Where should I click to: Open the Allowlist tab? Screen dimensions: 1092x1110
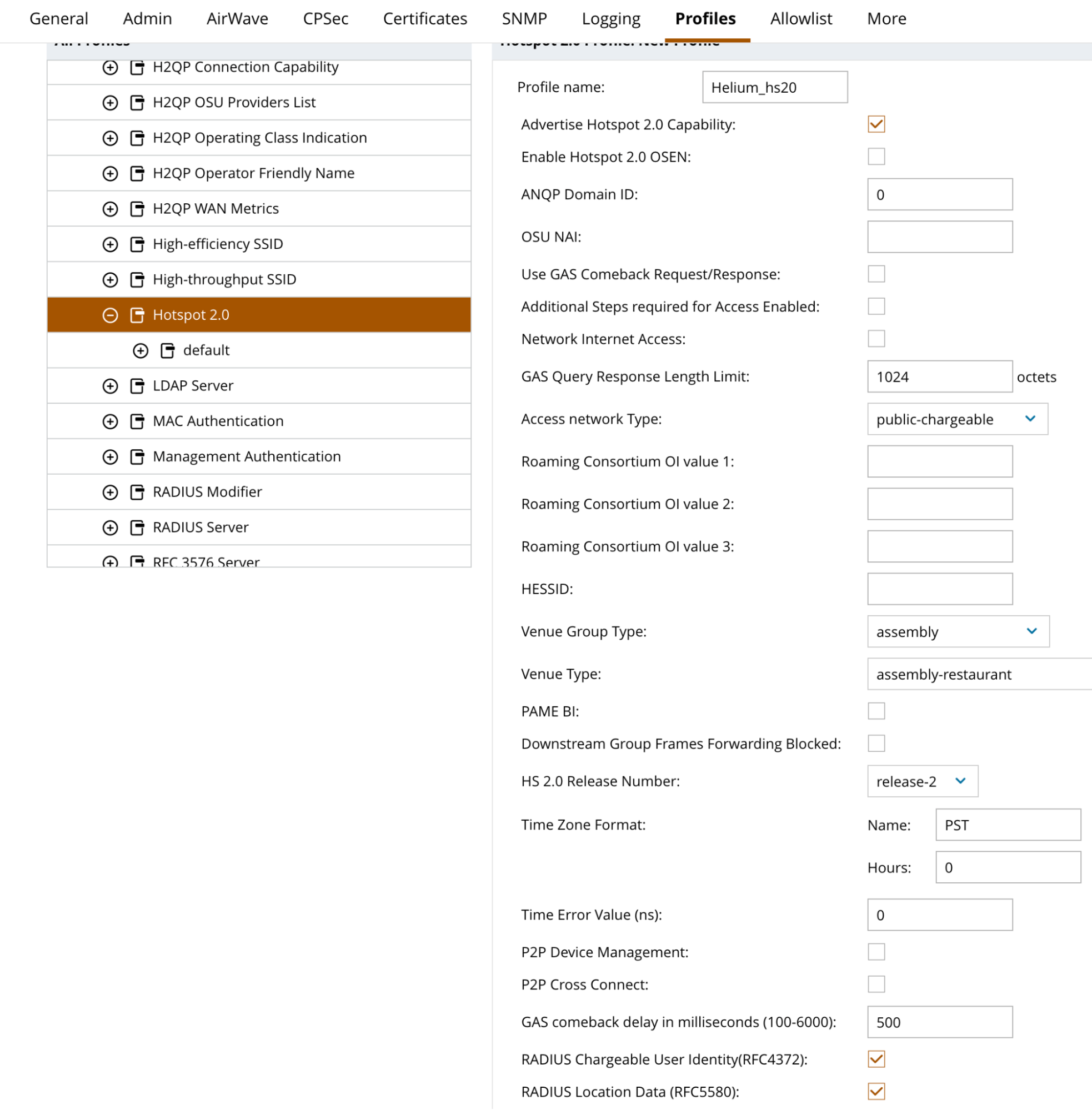point(800,19)
